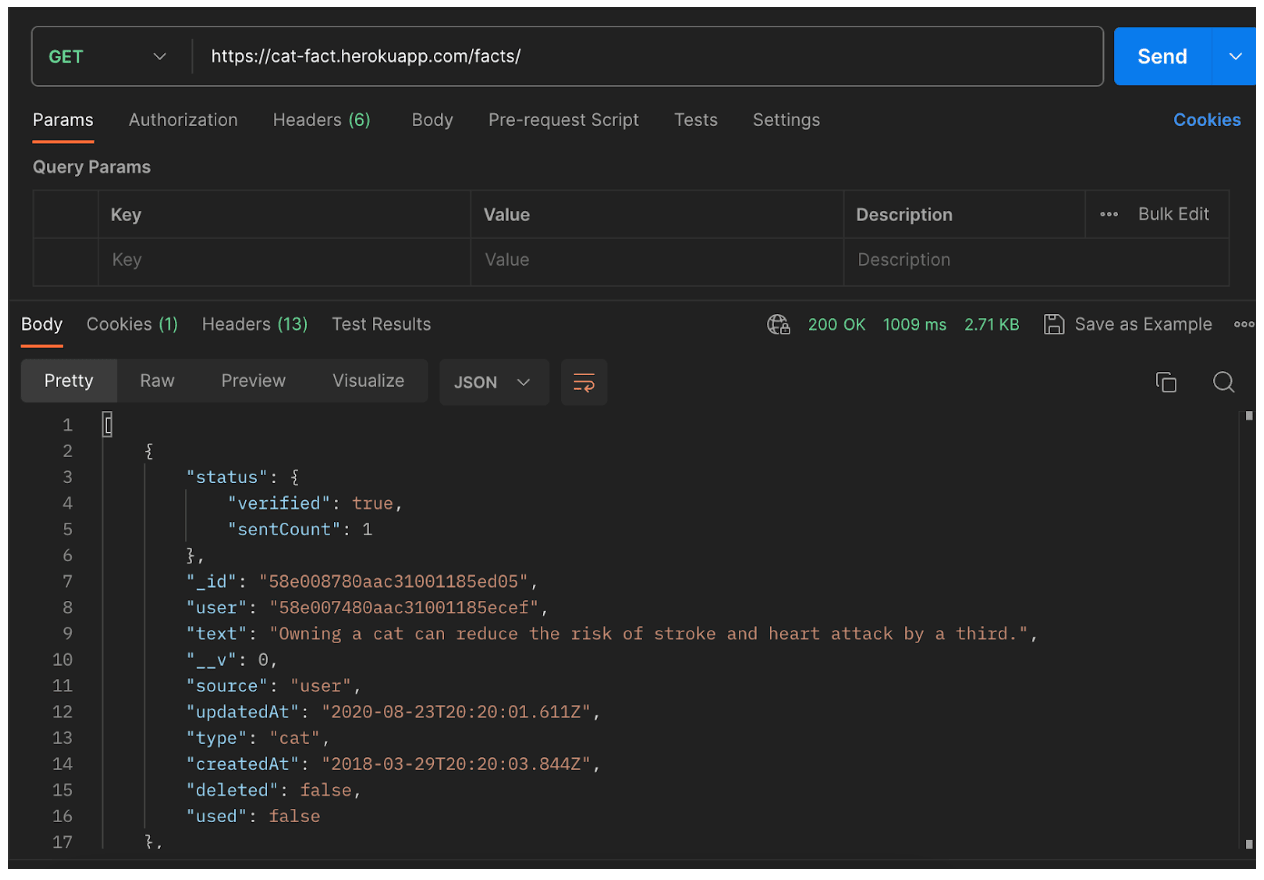Click the empty Value input cell

657,260
